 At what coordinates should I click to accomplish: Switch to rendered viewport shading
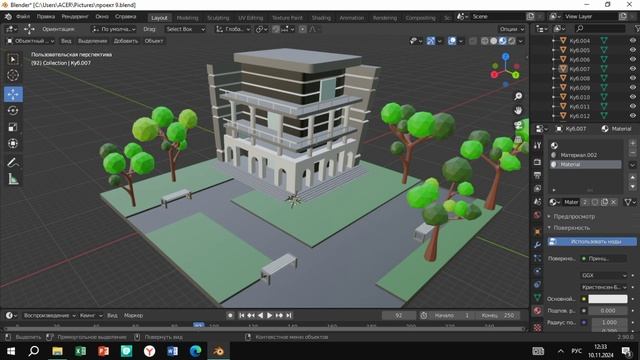pyautogui.click(x=511, y=41)
